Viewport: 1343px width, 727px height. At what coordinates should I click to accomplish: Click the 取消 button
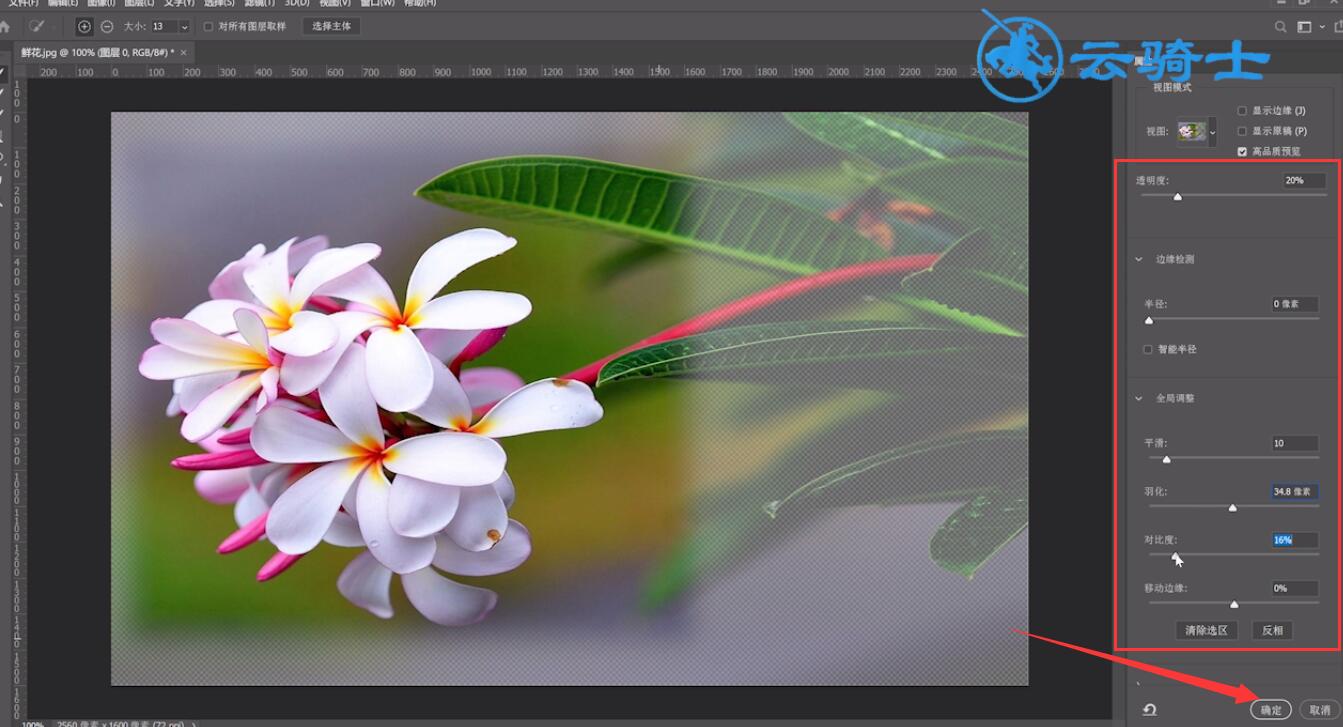pos(1320,710)
